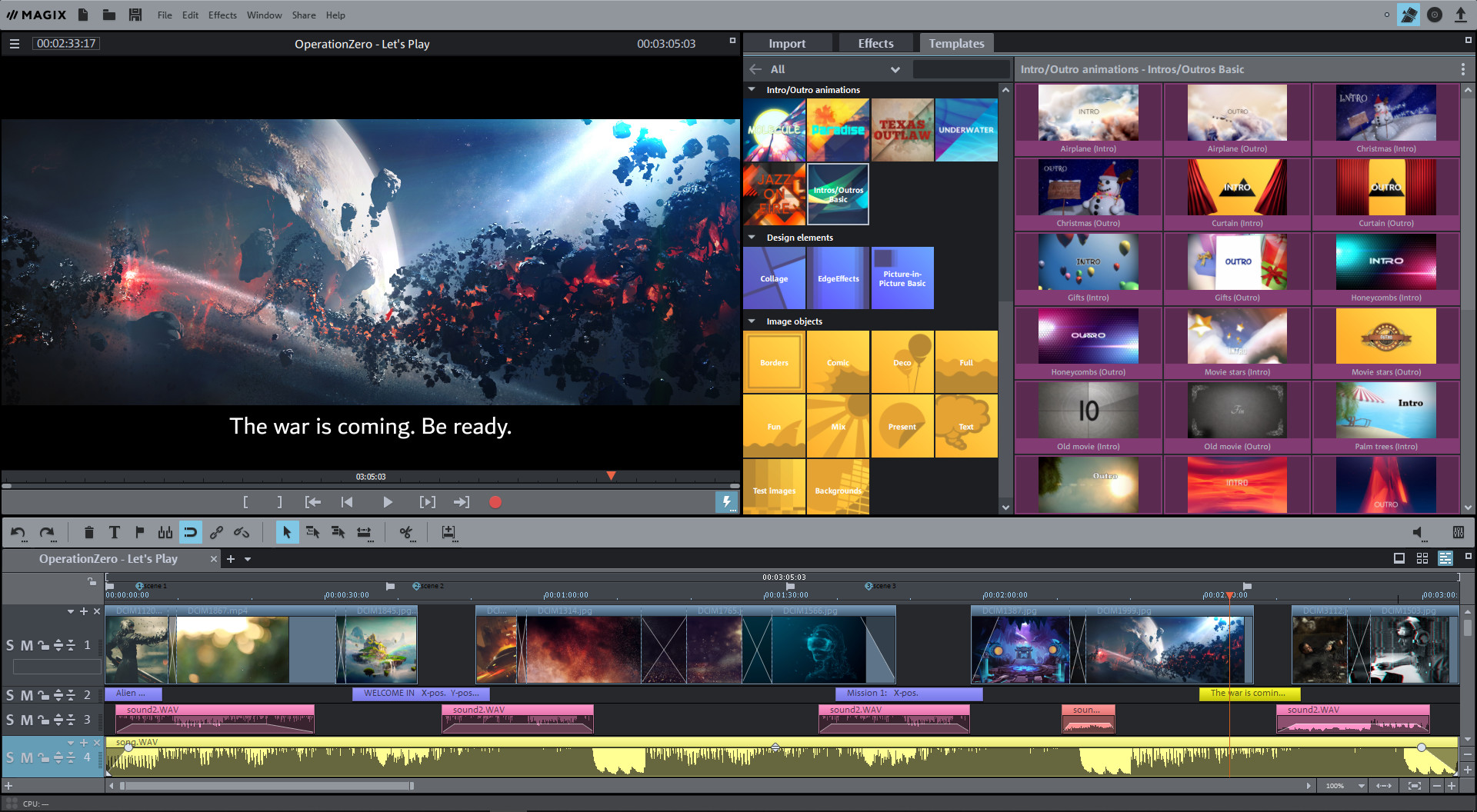Screen dimensions: 1477x812
Task: Switch to the Effects tab
Action: coord(875,42)
